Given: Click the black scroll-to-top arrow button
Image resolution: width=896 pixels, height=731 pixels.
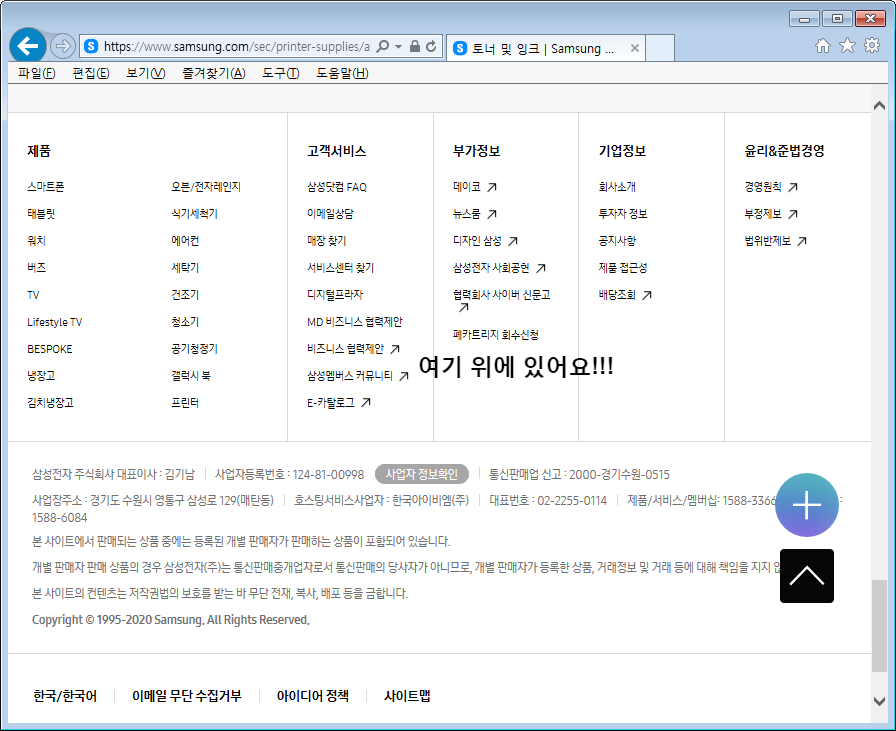Looking at the screenshot, I should point(806,576).
